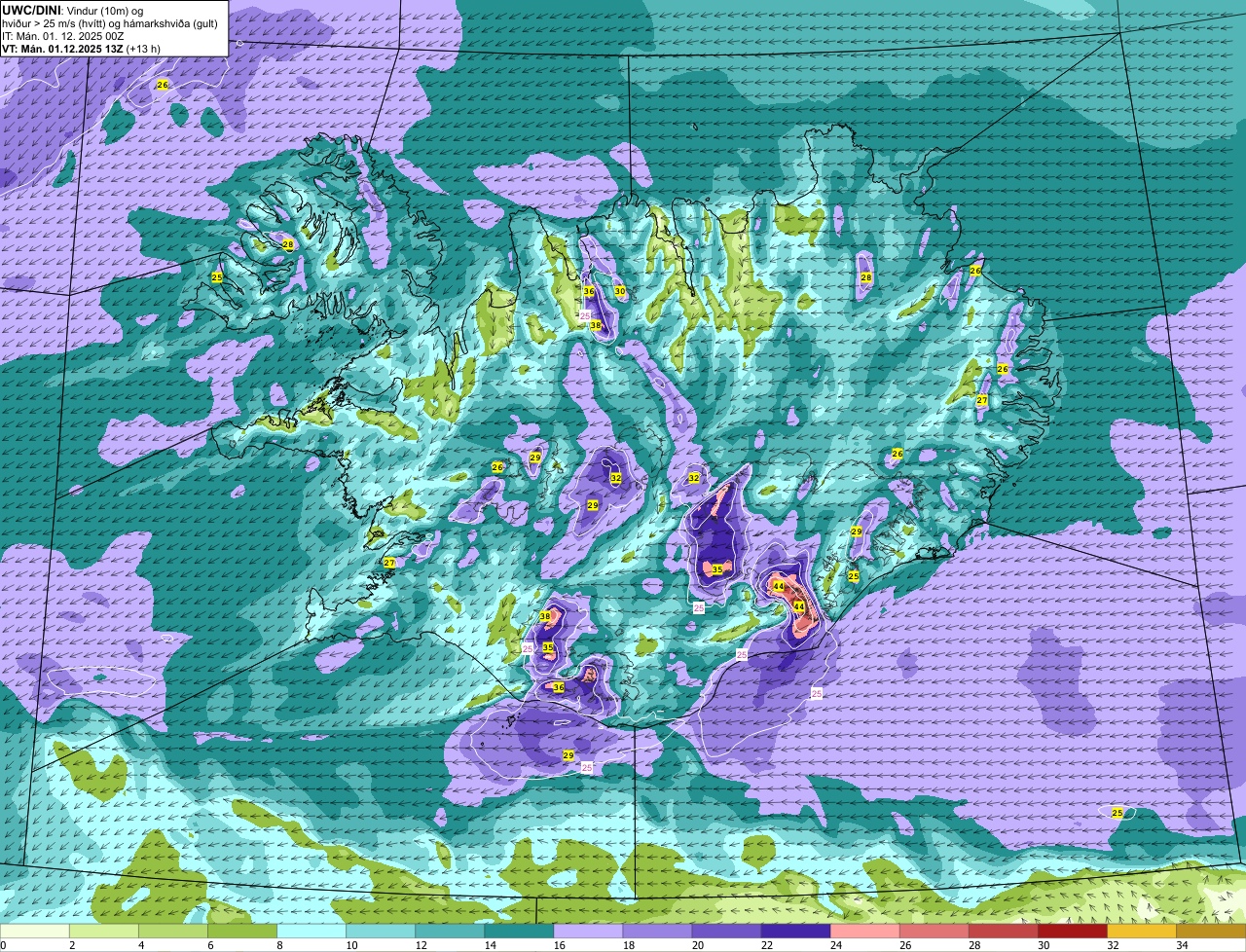Click the 'VT: Mán. 01.12.2025 13Z (+13 h)' line

click(82, 49)
